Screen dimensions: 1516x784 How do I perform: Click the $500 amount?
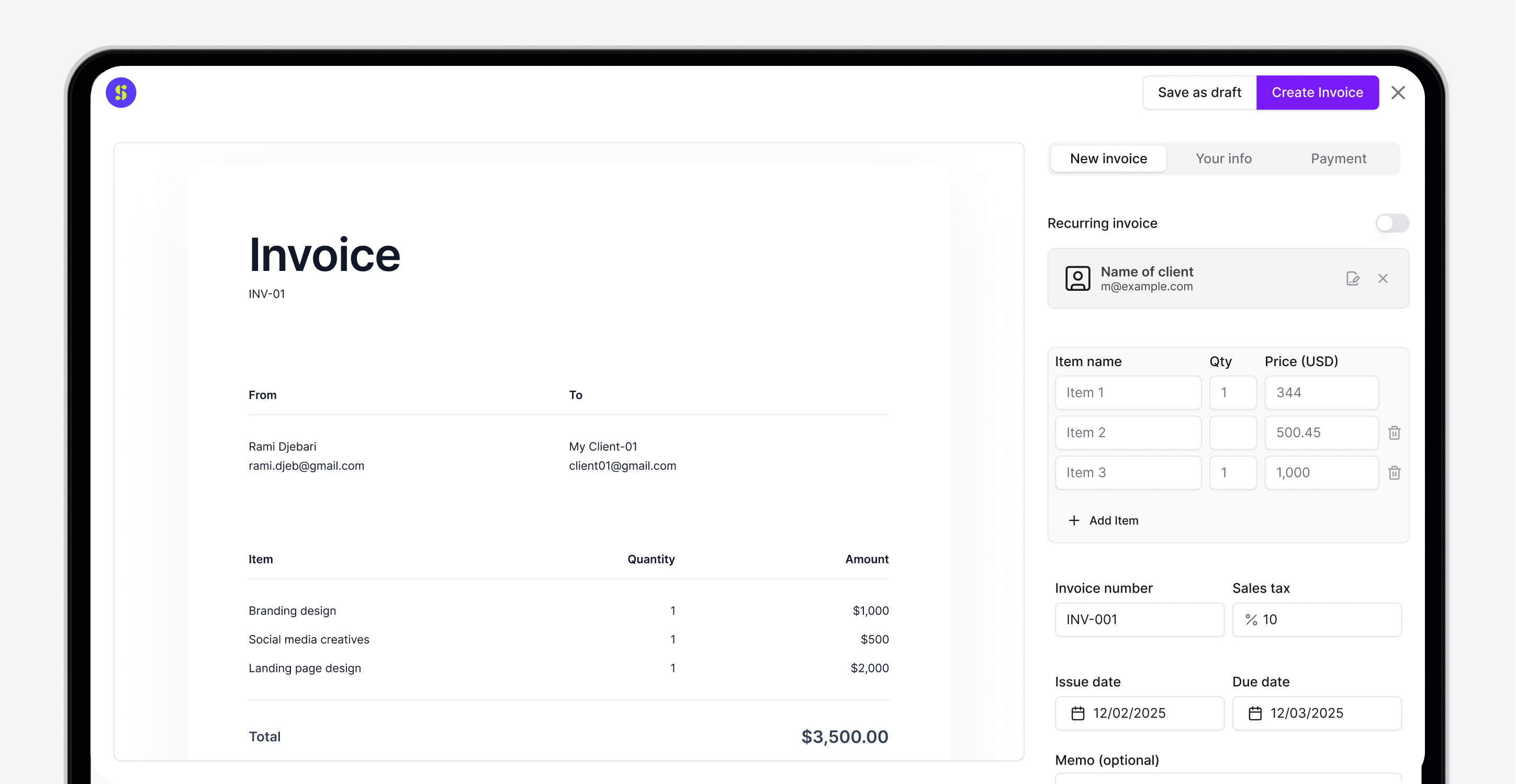tap(874, 639)
